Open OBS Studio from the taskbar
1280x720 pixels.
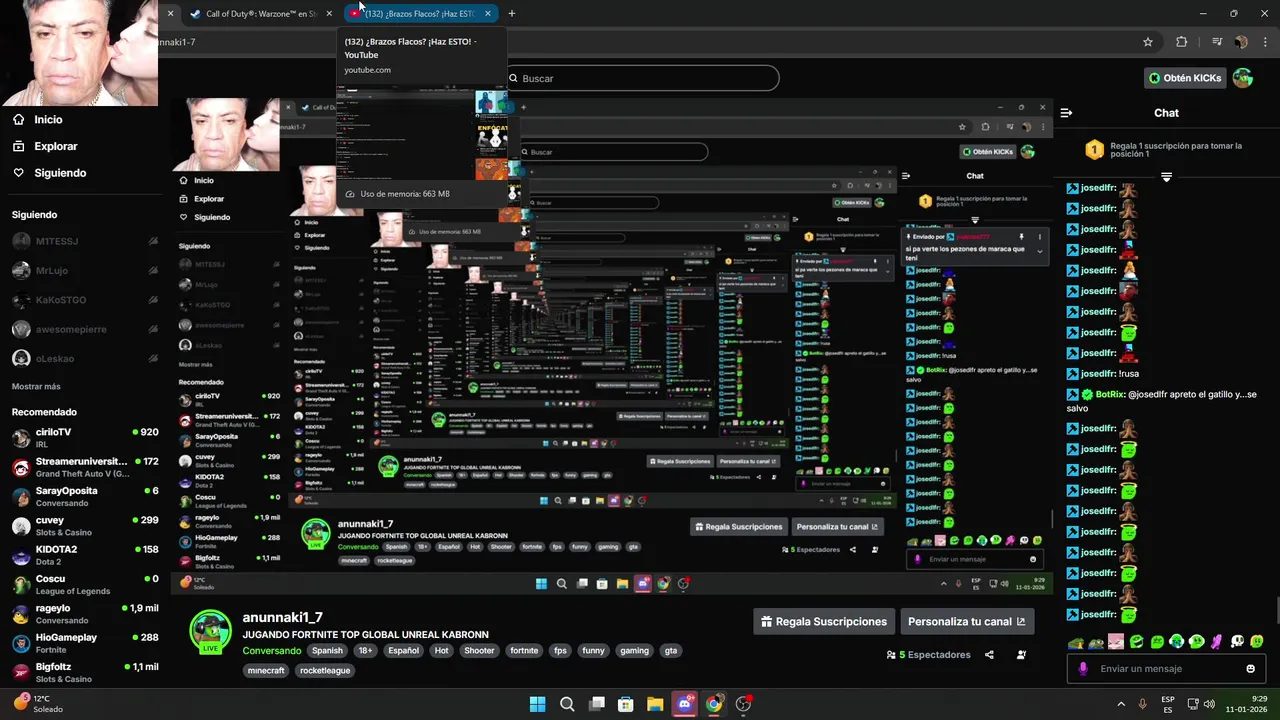[743, 704]
